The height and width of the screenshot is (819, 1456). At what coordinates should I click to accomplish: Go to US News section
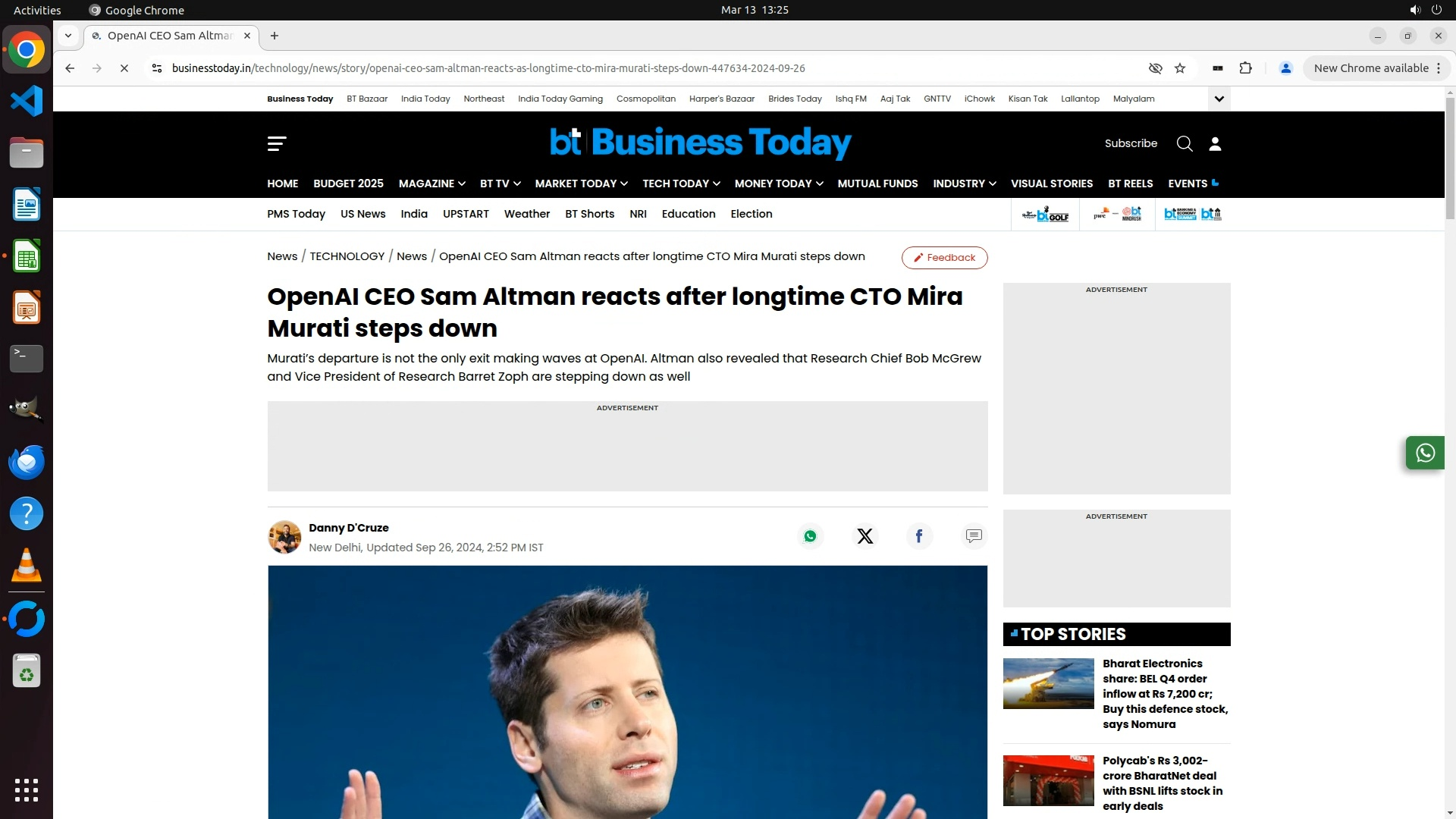362,214
